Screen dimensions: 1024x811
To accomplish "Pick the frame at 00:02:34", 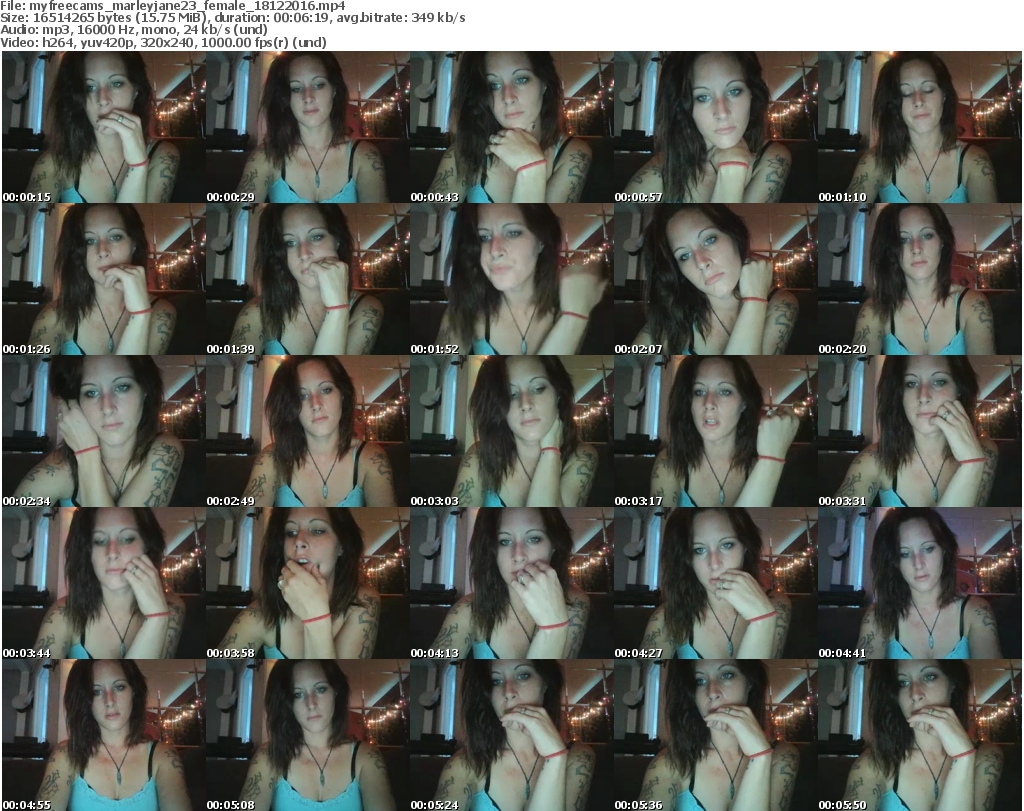I will click(x=104, y=431).
